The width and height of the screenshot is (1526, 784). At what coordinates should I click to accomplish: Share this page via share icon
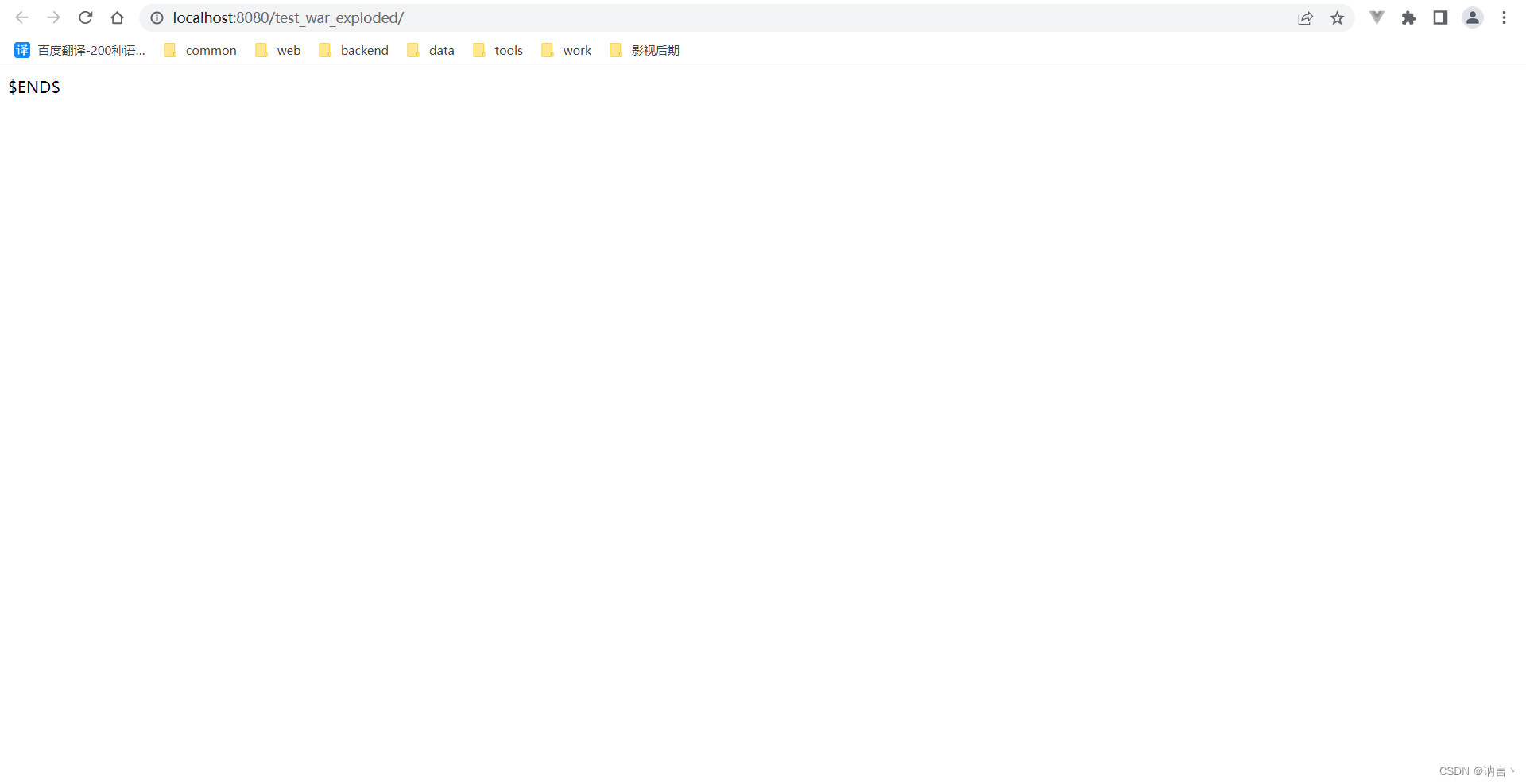coord(1305,17)
